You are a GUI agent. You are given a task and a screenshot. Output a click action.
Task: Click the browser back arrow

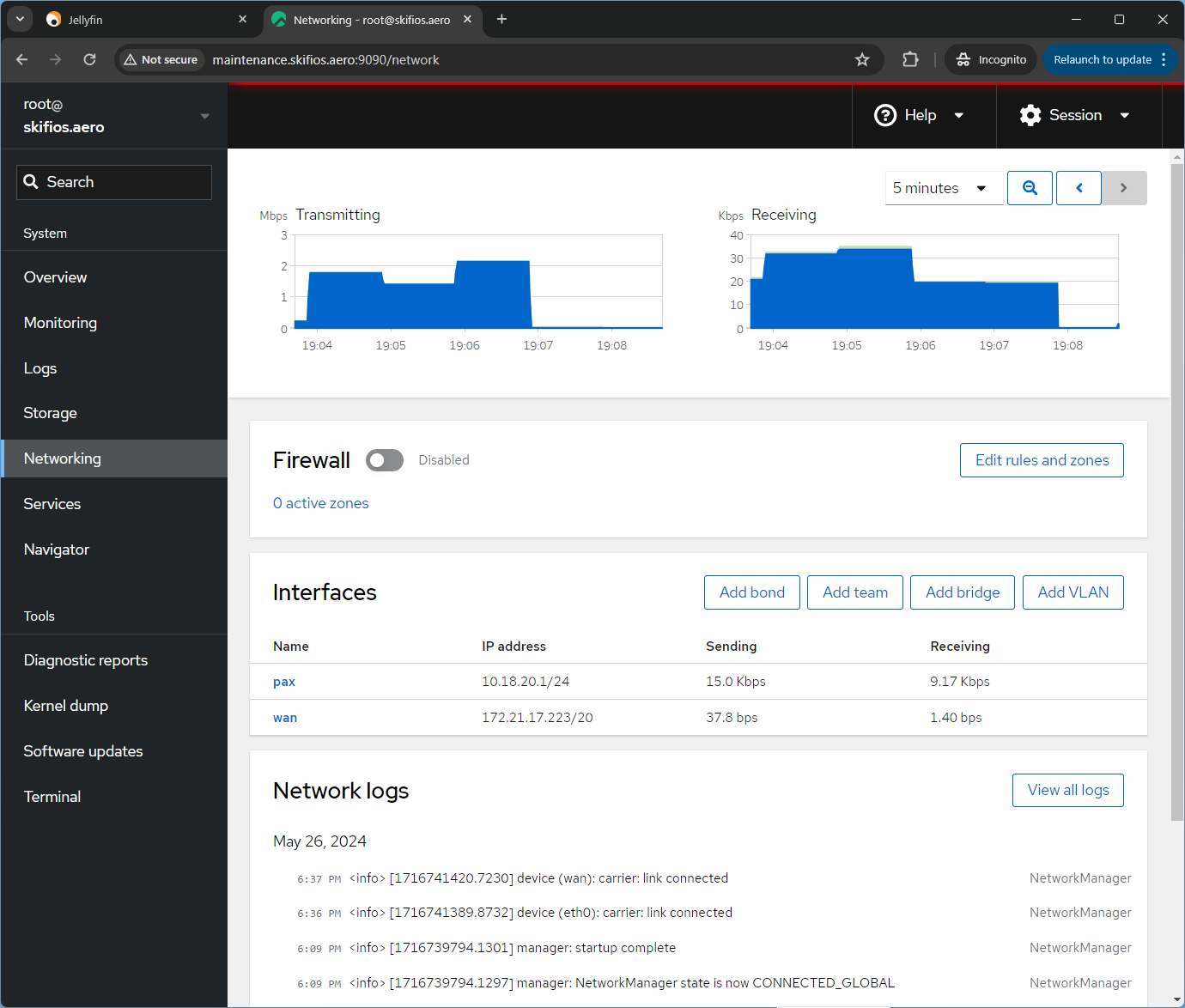[22, 59]
